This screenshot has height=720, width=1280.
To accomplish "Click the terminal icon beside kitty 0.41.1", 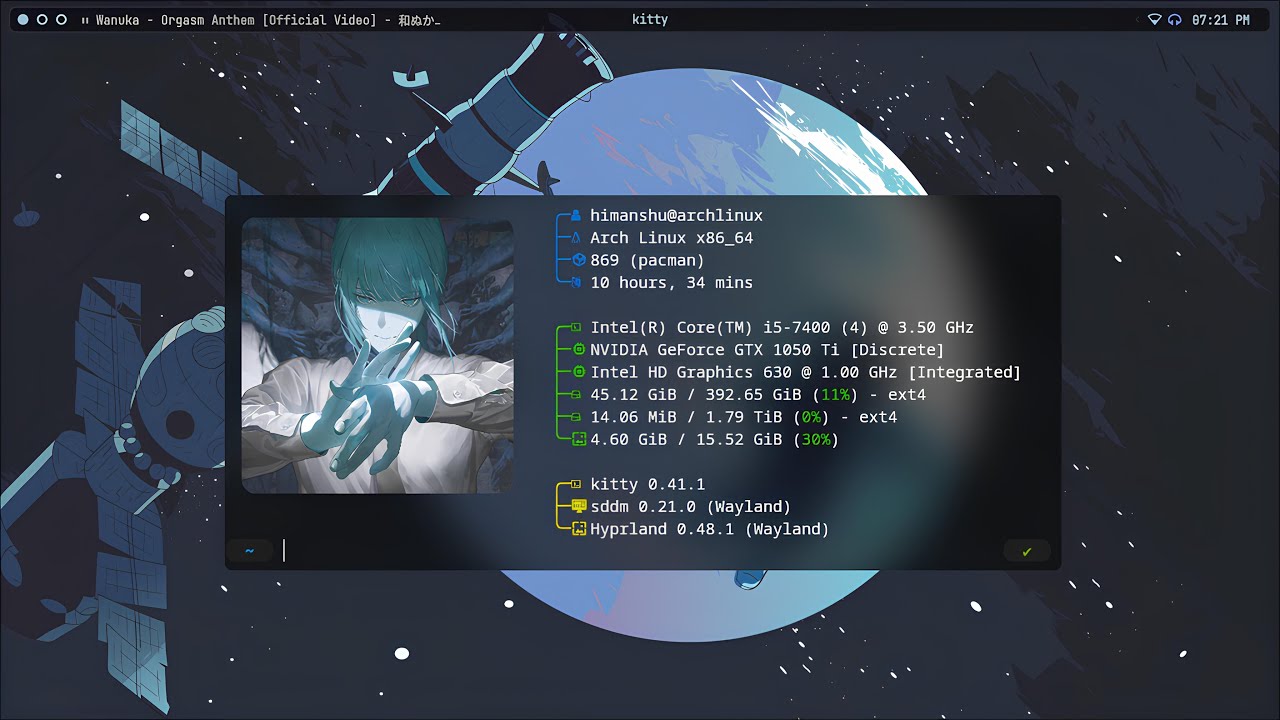I will (576, 484).
